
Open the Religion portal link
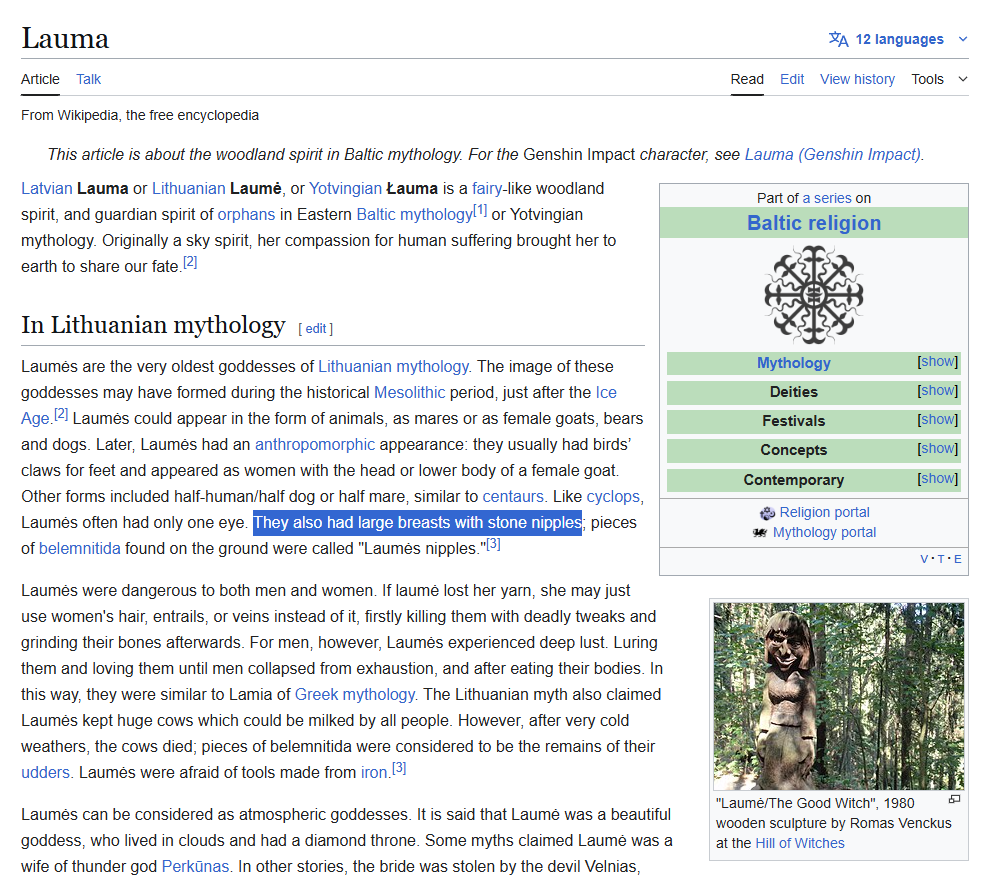click(x=824, y=512)
